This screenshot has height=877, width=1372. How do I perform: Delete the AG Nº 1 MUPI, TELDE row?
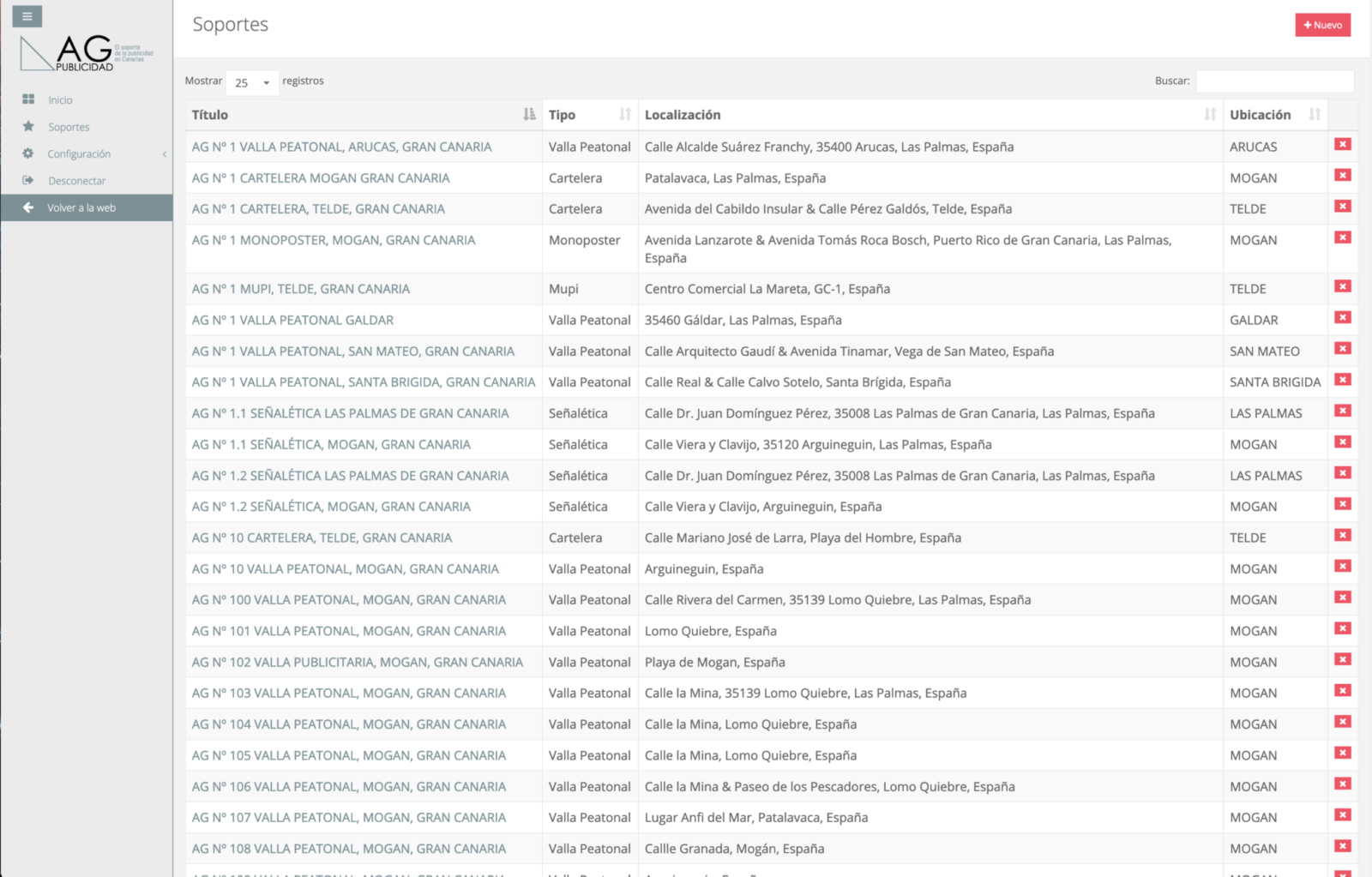point(1342,287)
